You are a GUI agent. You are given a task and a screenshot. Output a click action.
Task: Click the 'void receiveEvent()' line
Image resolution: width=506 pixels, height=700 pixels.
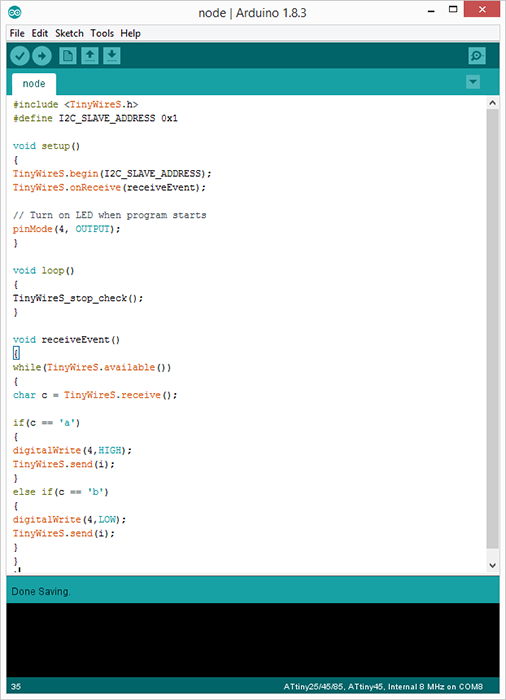[67, 340]
